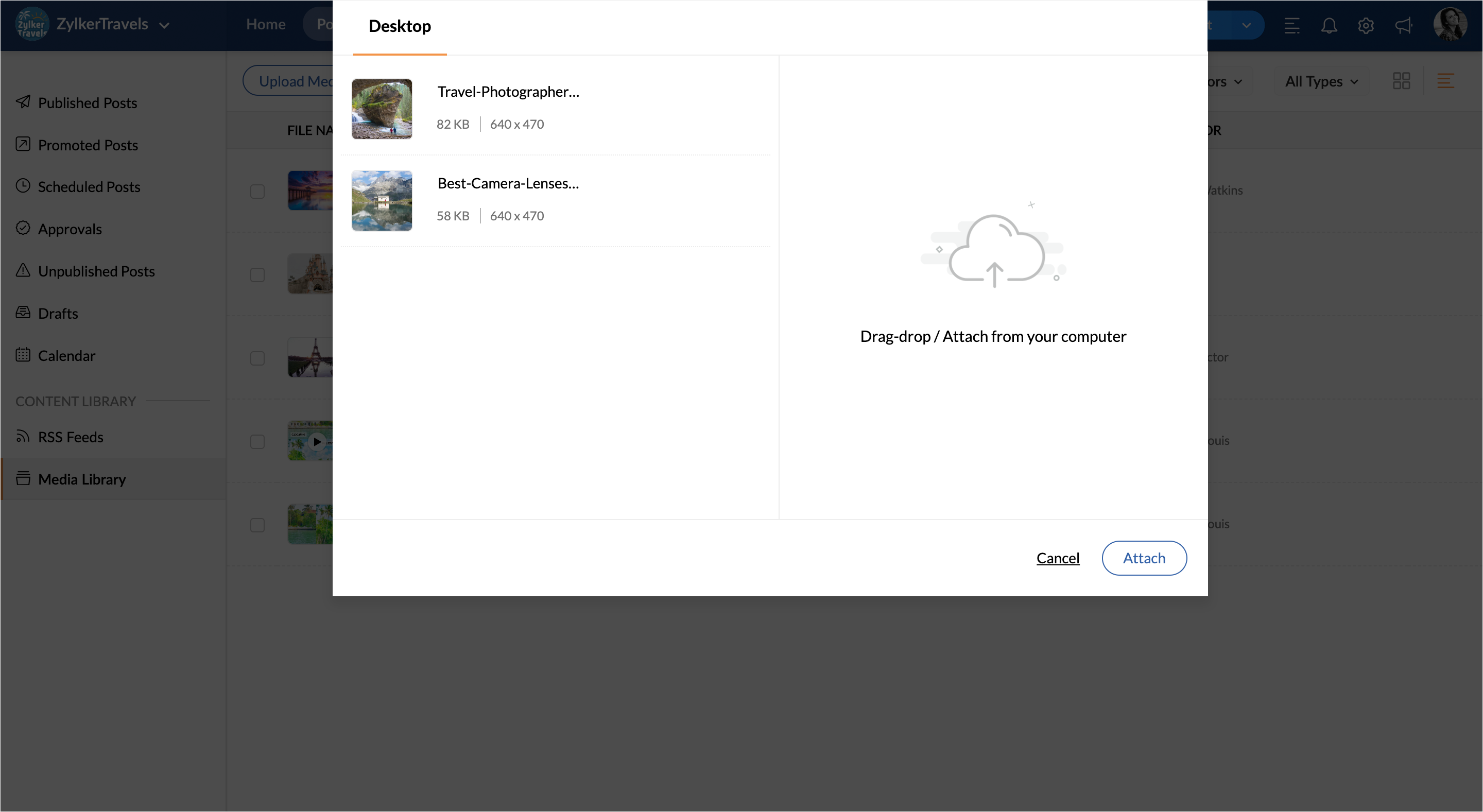The image size is (1483, 812).
Task: Select the Travel-Photographer image thumbnail
Action: click(382, 109)
